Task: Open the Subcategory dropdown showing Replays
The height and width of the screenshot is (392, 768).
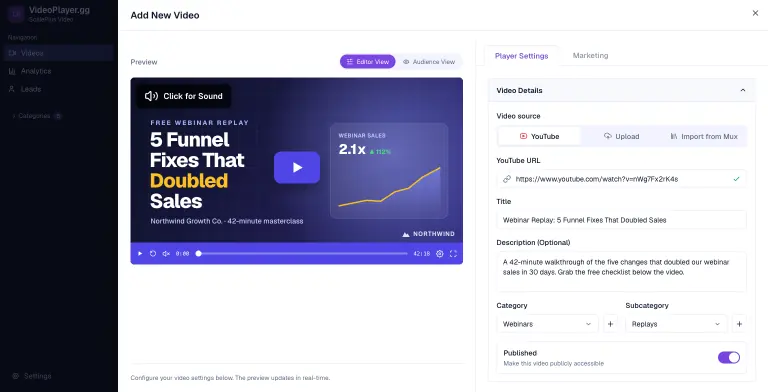Action: 676,324
